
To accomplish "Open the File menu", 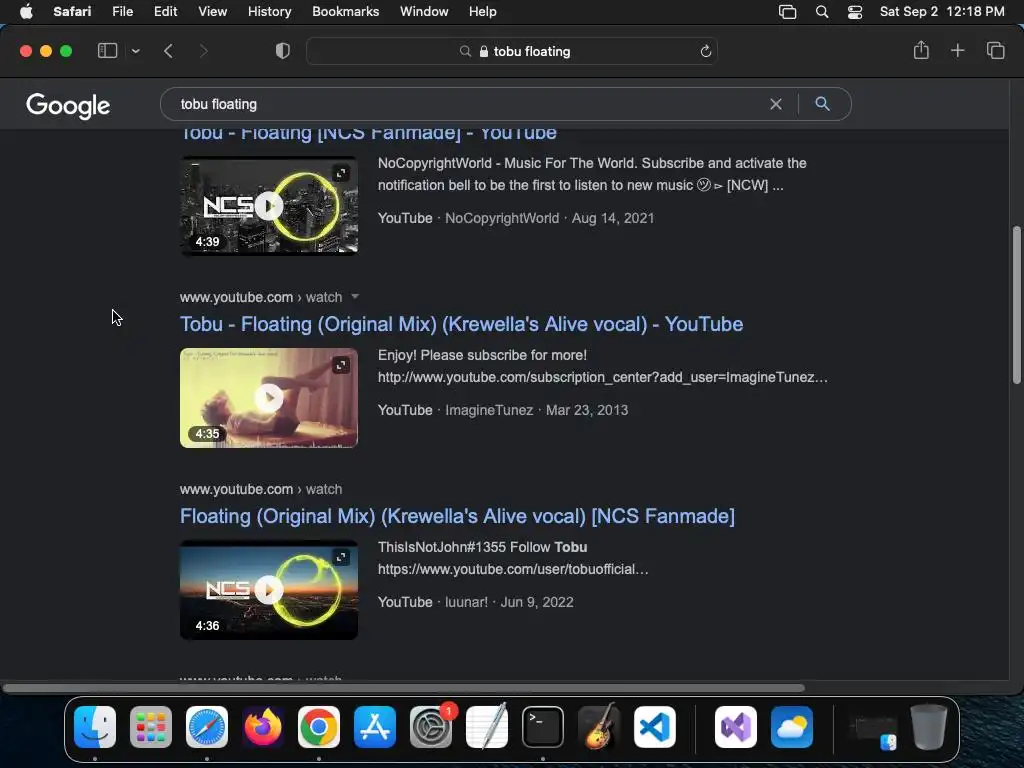I will coord(122,12).
